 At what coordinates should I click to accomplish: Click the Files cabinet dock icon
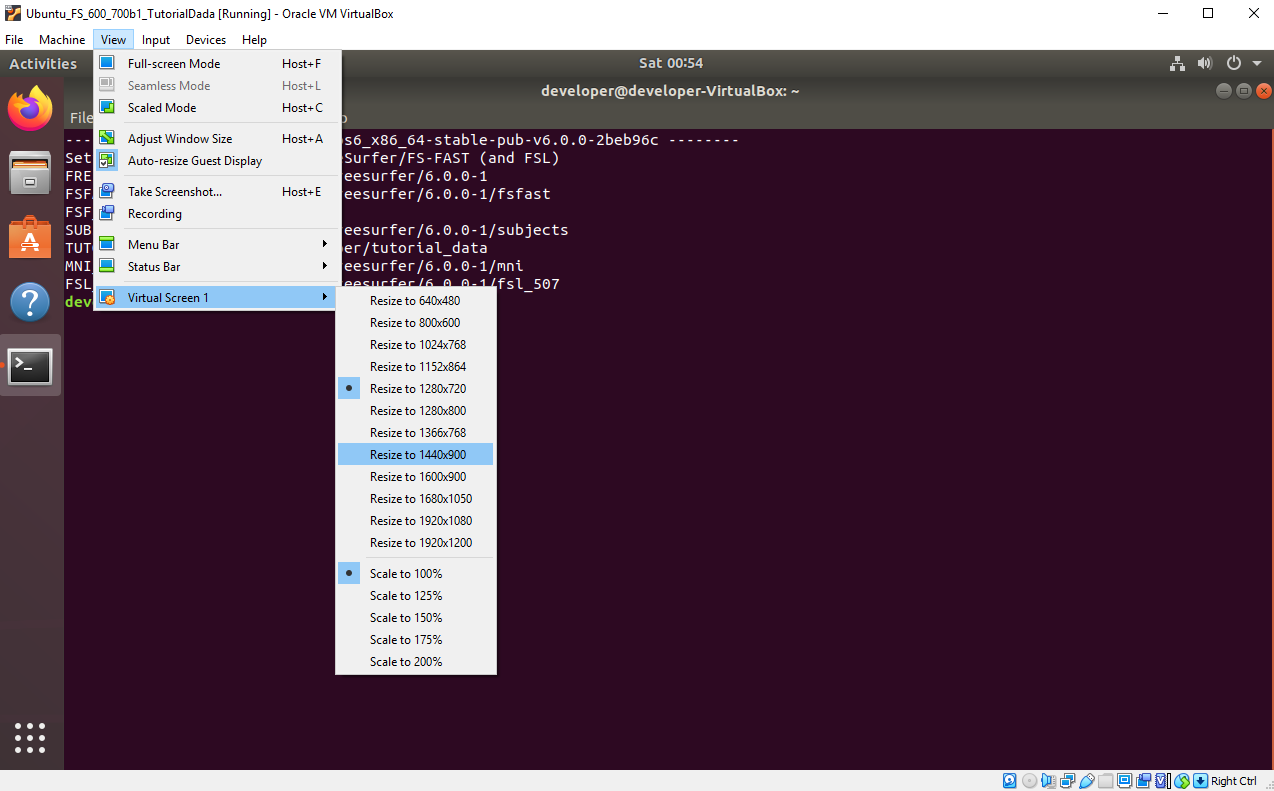pos(30,173)
